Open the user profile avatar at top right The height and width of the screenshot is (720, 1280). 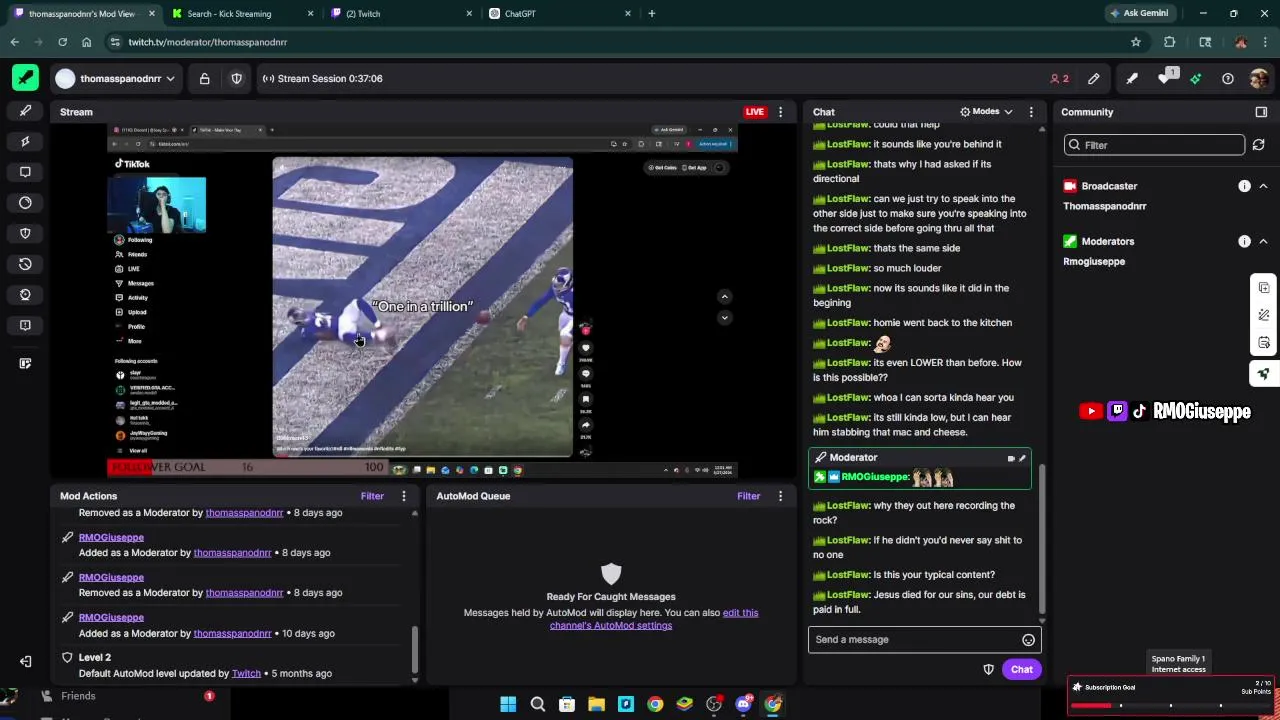pyautogui.click(x=1259, y=79)
